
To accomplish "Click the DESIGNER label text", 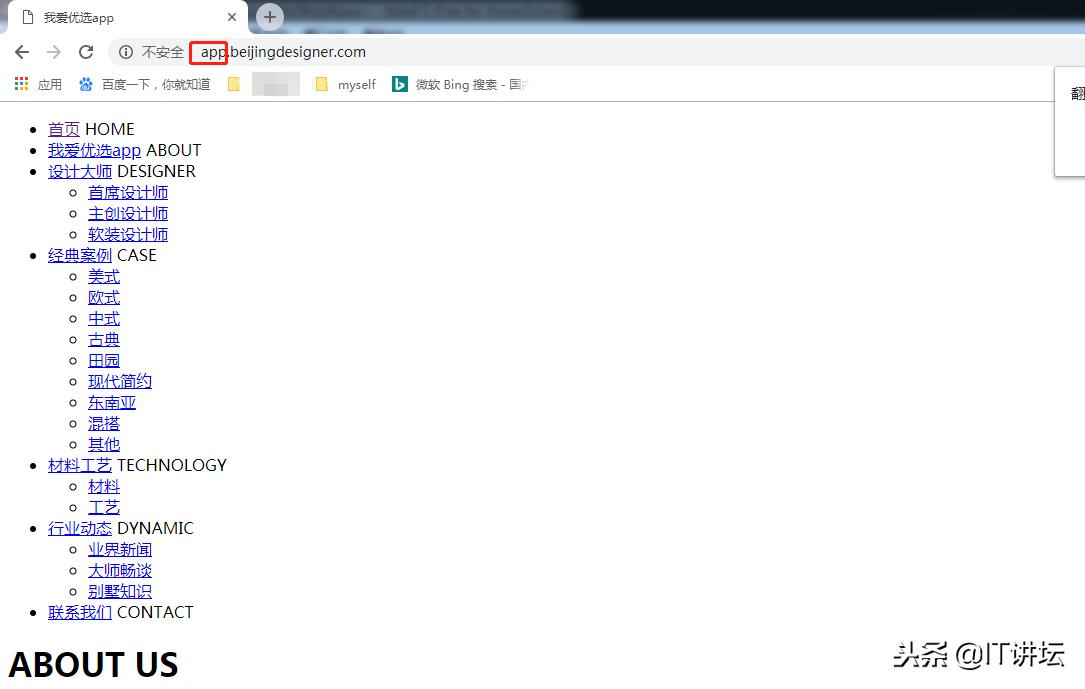I will [157, 172].
